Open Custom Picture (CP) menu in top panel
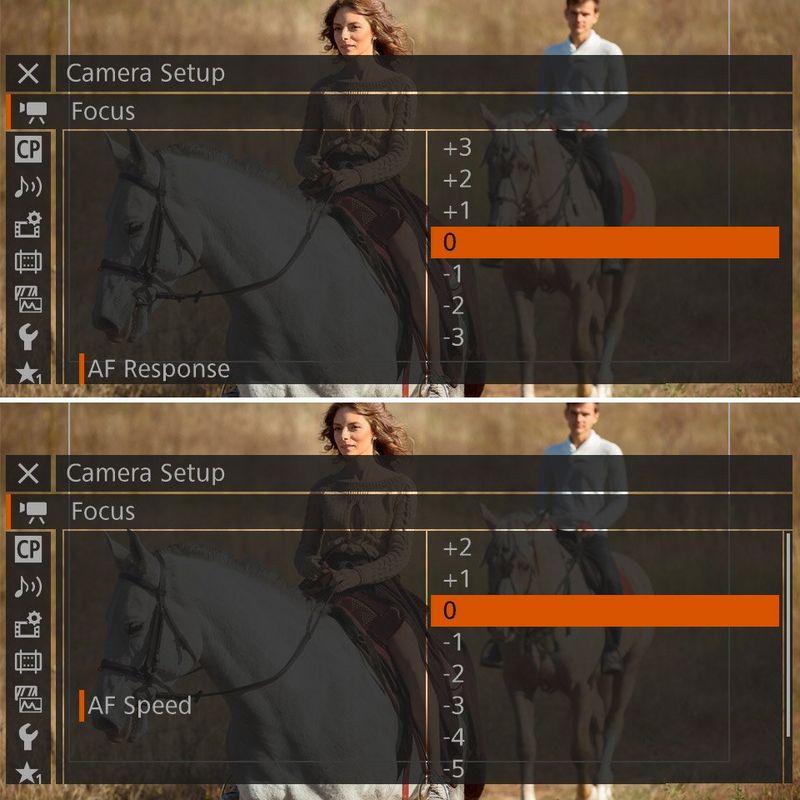 pos(28,149)
